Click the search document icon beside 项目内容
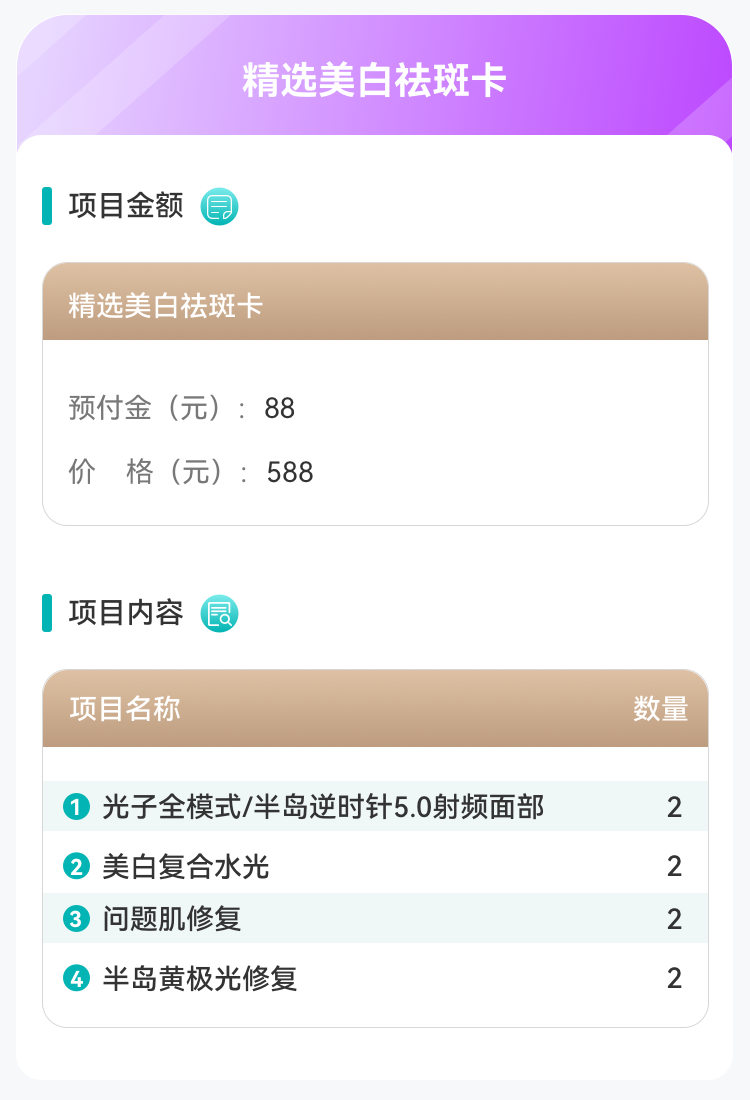This screenshot has height=1100, width=750. [220, 613]
